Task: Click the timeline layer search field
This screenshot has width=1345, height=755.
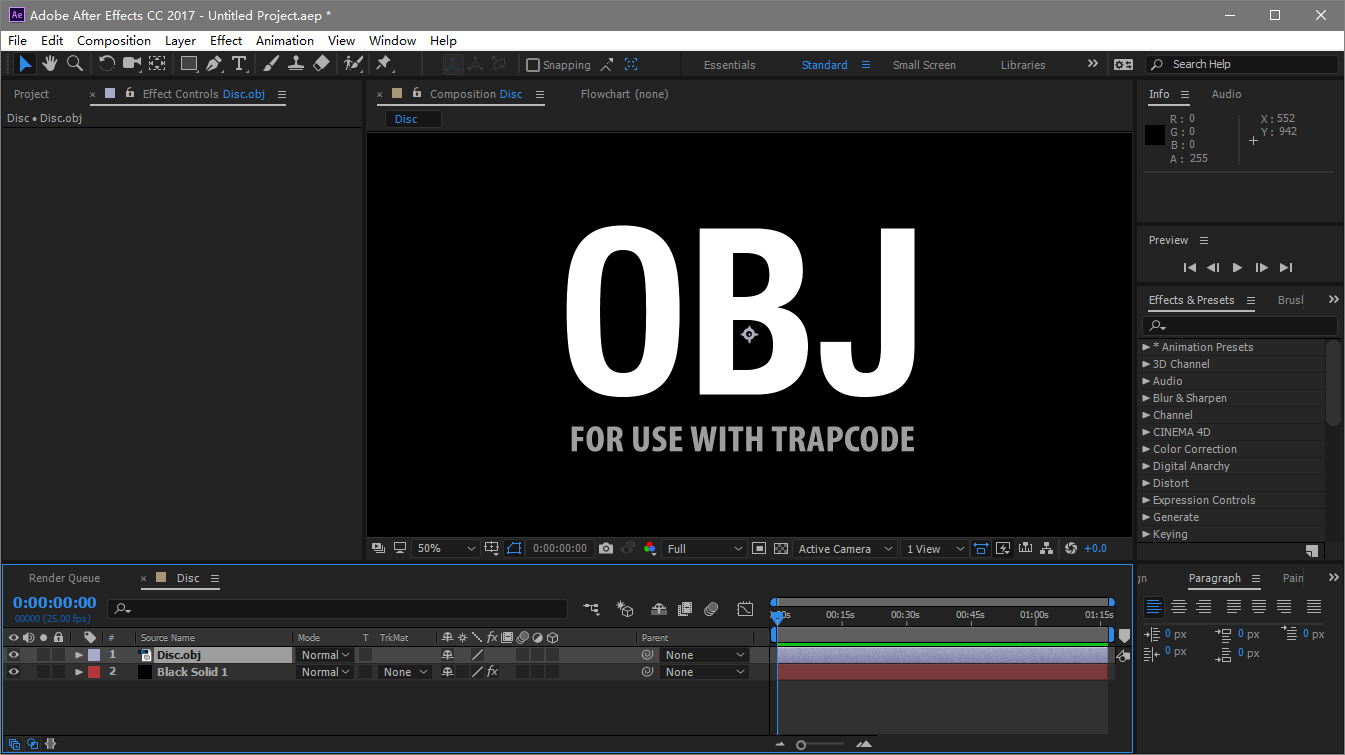Action: click(338, 608)
